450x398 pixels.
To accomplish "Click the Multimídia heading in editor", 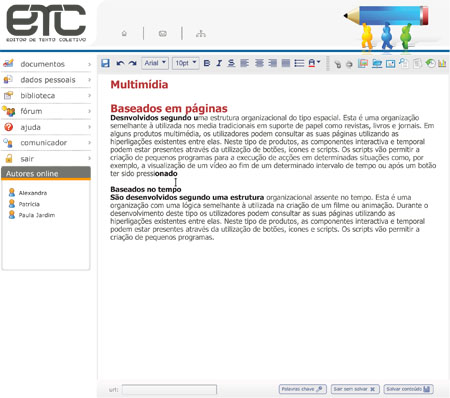I will tap(139, 84).
